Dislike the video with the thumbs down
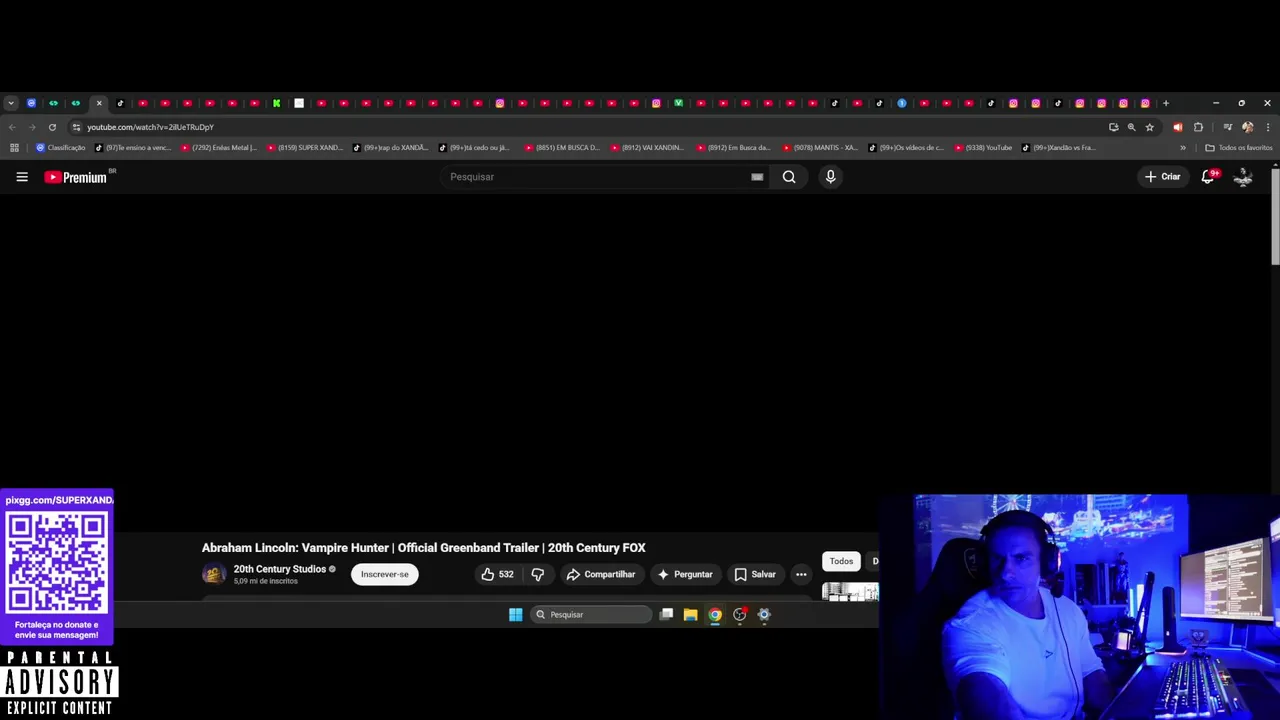Screen dimensions: 1280x720 [538, 574]
